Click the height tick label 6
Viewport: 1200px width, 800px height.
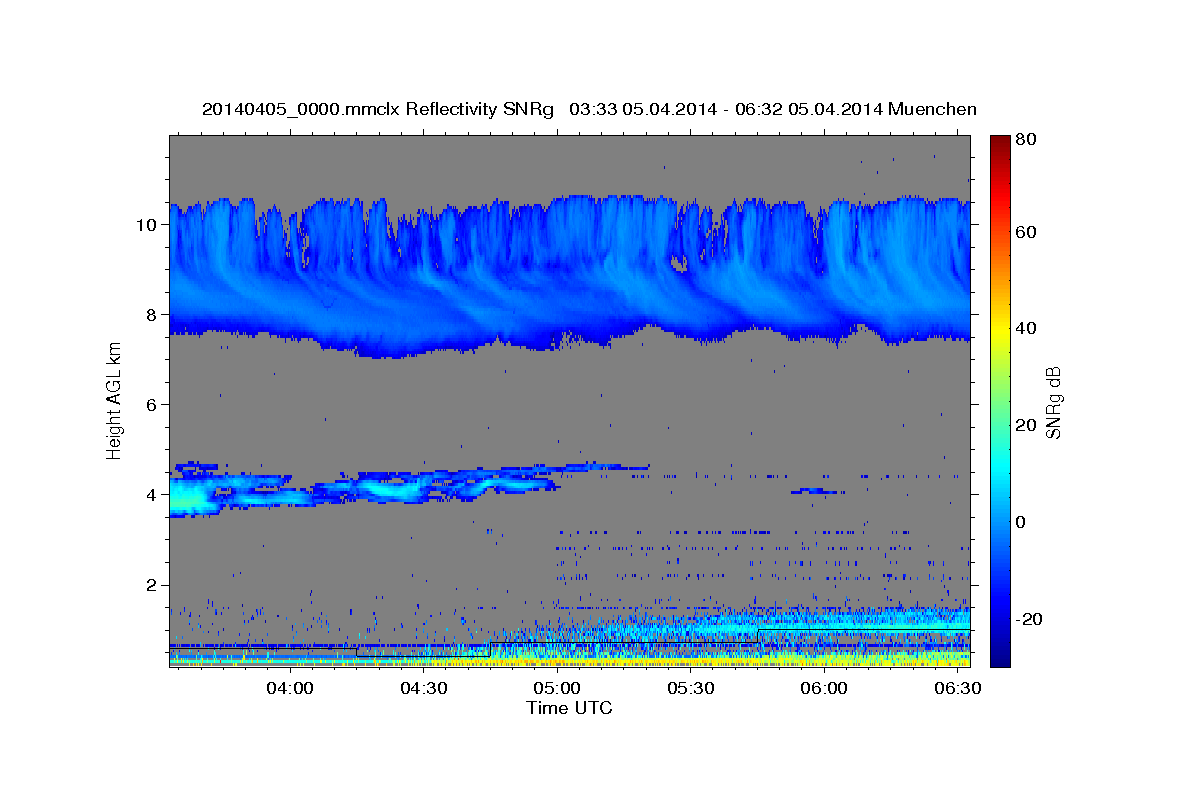(x=153, y=404)
